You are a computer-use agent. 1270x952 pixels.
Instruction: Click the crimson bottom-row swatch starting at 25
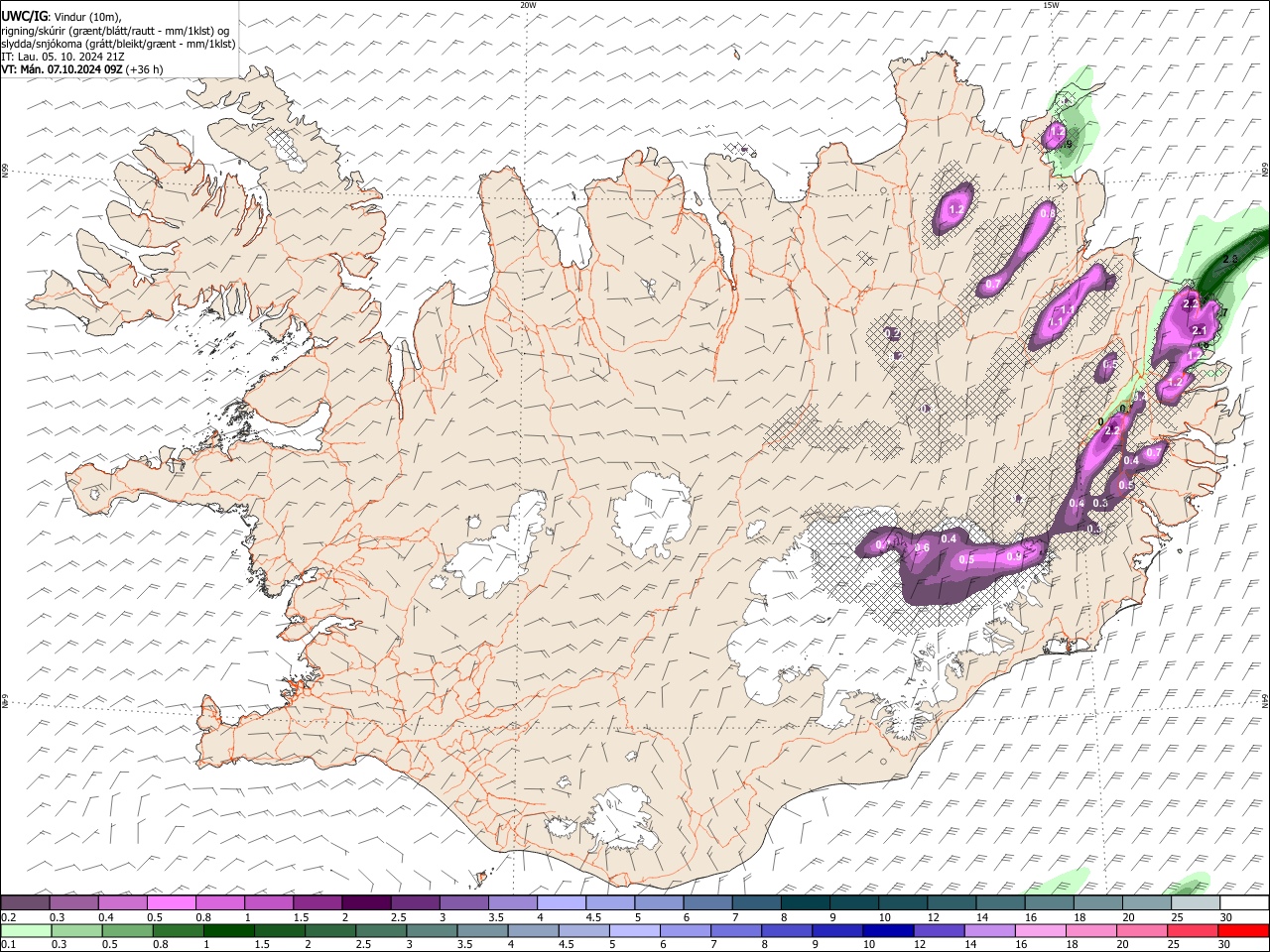coord(1194,931)
